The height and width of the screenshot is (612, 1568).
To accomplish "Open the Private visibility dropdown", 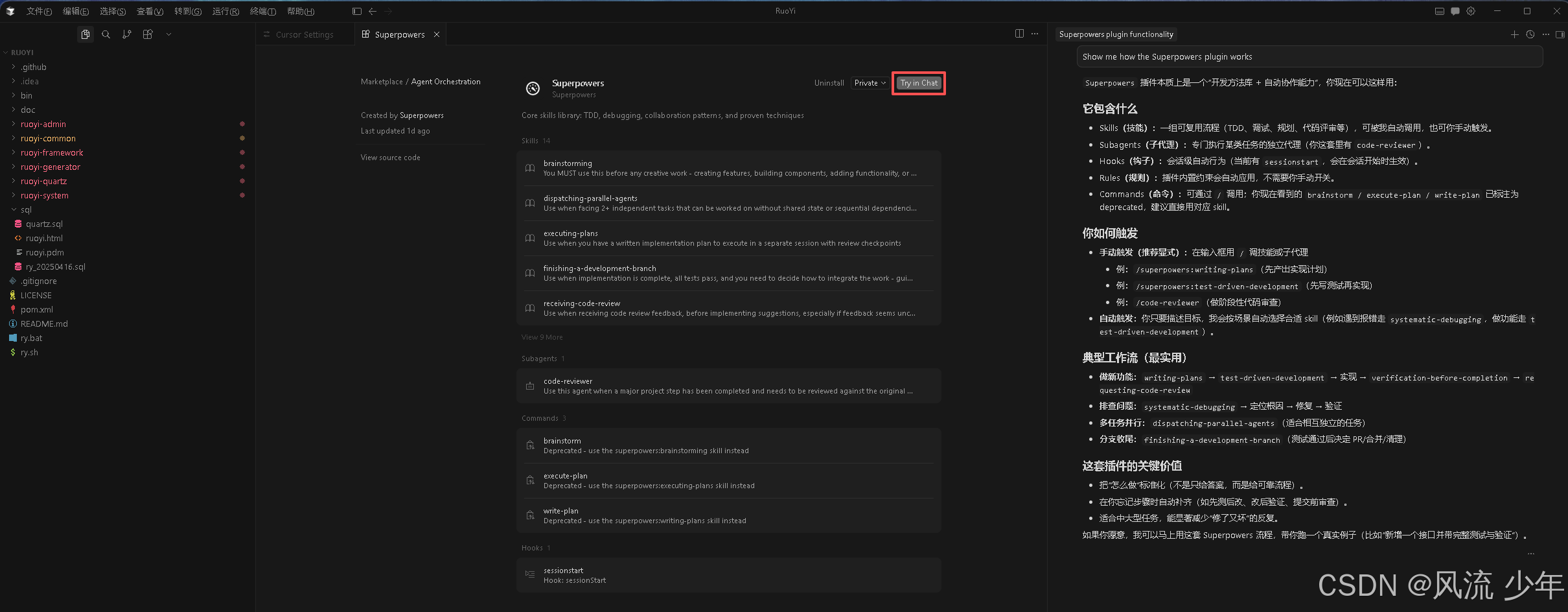I will point(870,83).
